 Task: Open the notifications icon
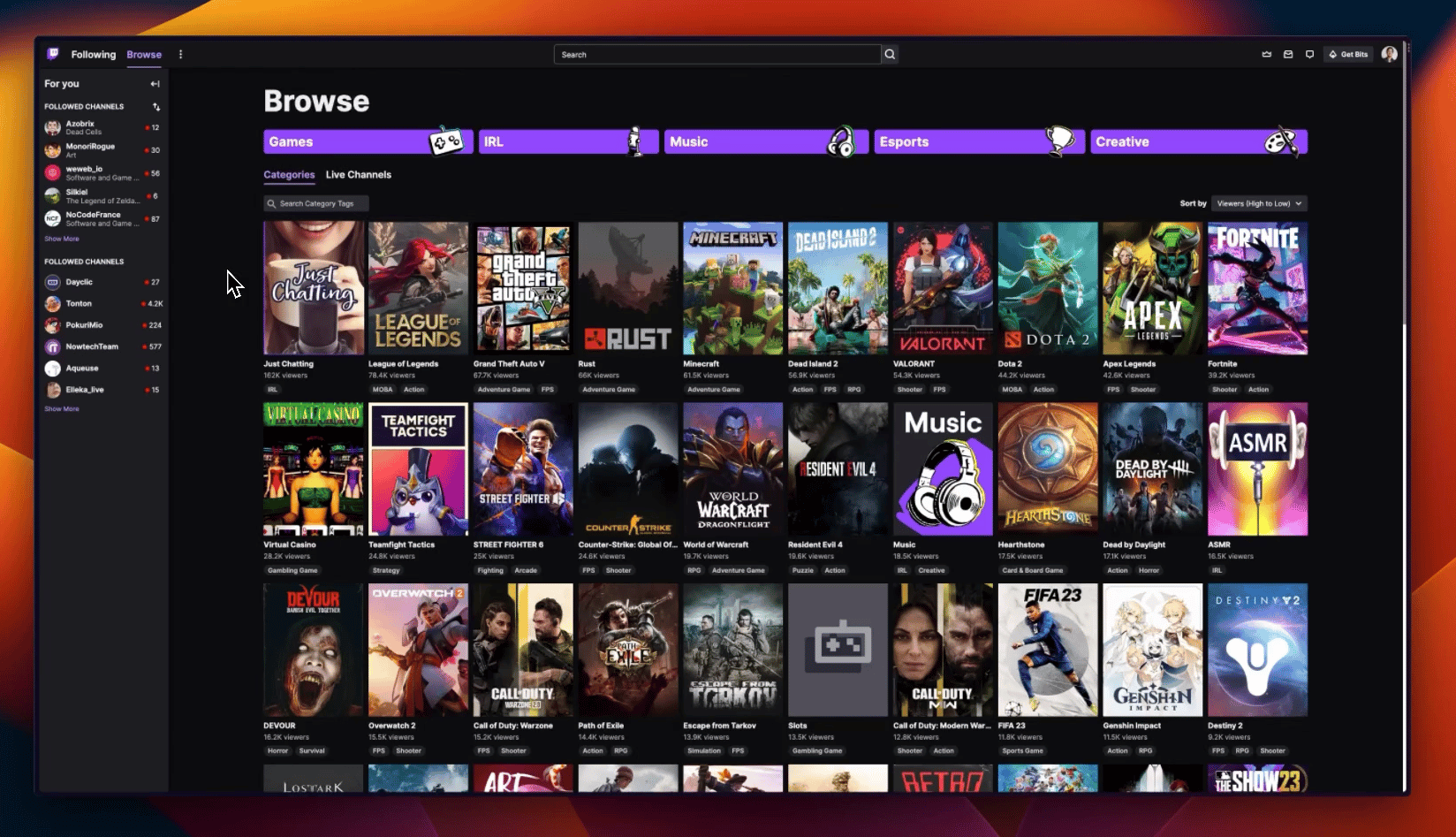(x=1309, y=54)
